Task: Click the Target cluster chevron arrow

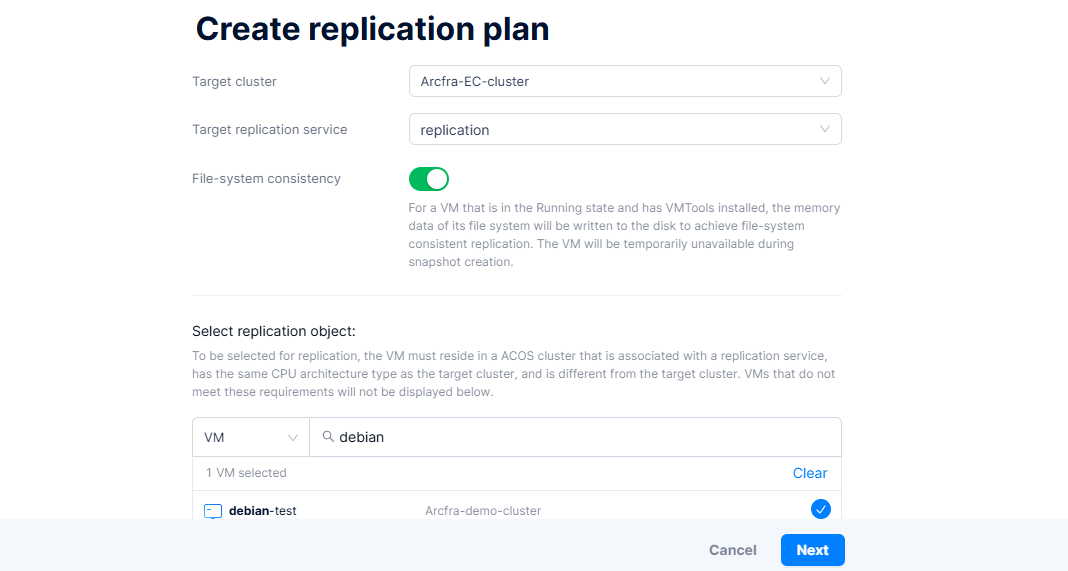Action: pyautogui.click(x=824, y=81)
